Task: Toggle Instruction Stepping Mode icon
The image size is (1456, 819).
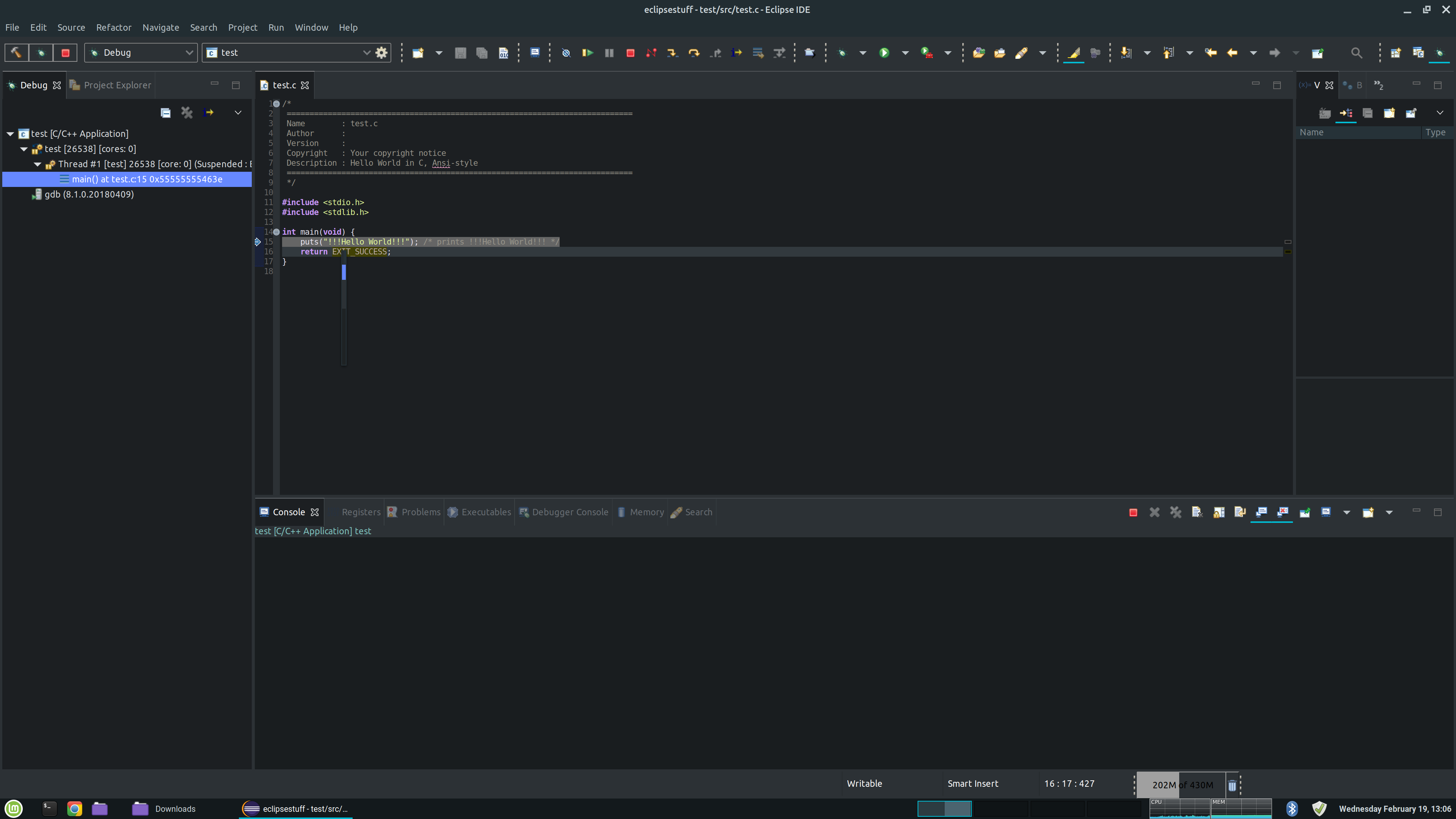Action: [736, 53]
